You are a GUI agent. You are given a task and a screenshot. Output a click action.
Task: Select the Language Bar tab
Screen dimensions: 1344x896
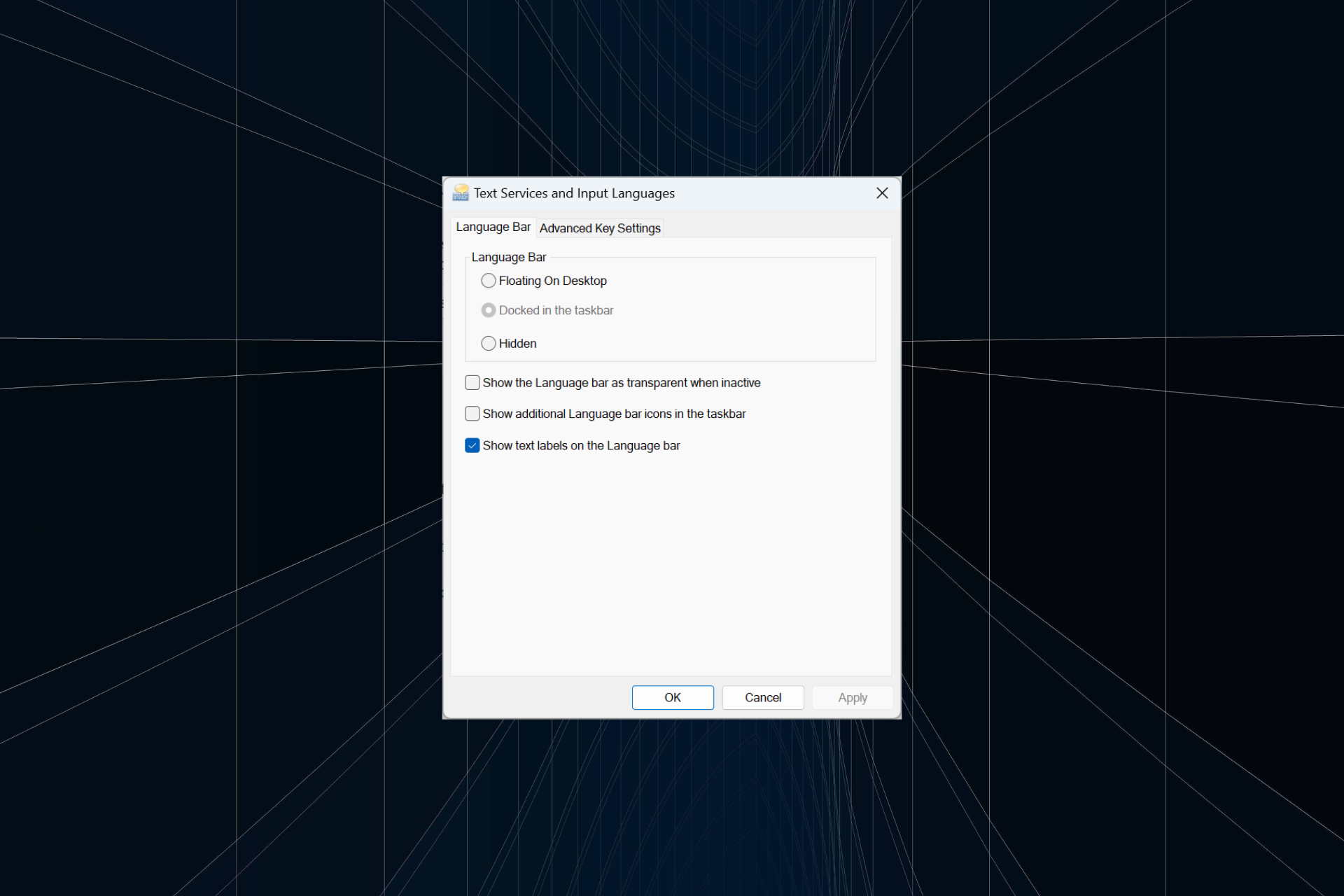[493, 227]
